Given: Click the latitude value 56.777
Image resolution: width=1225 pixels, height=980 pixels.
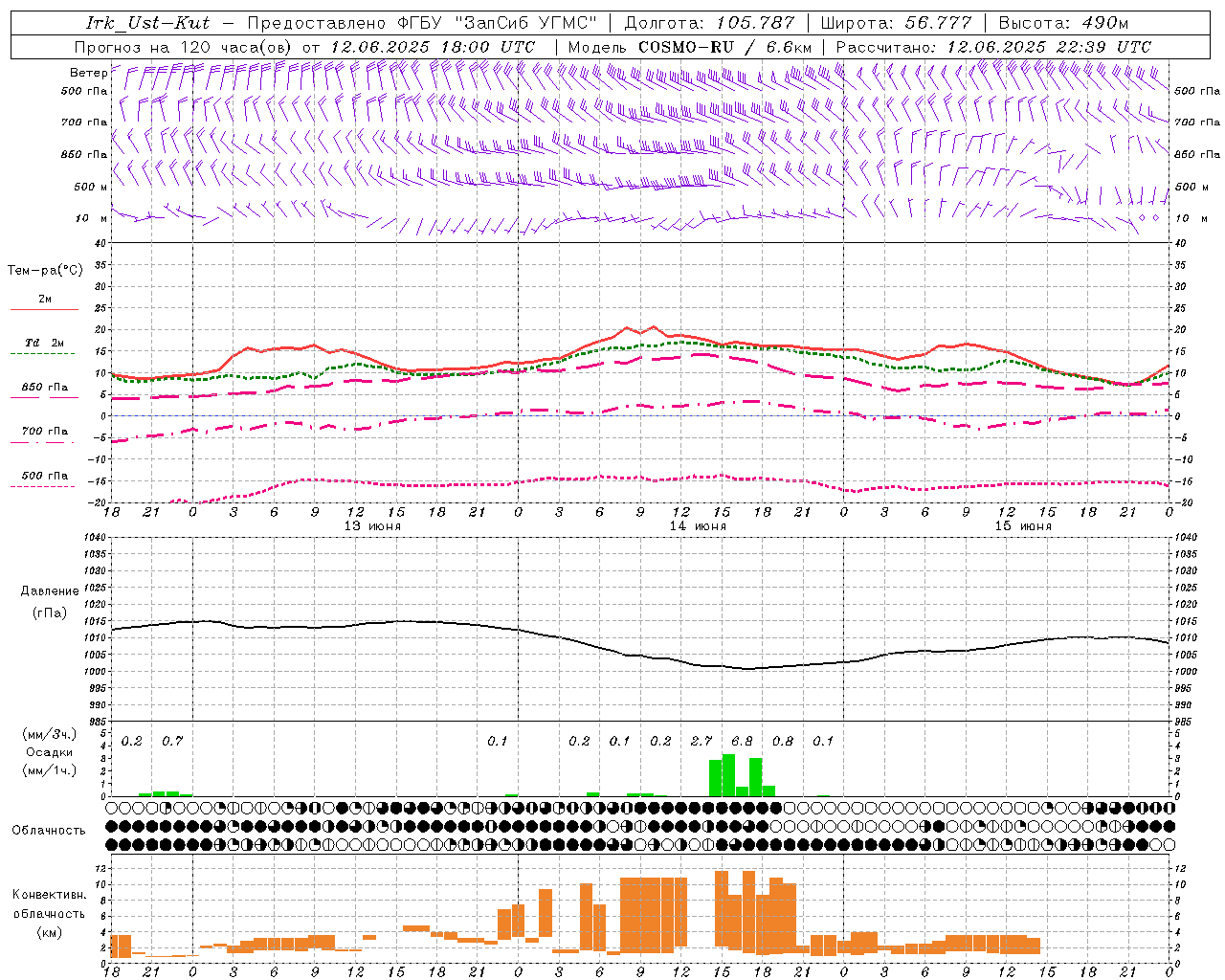Looking at the screenshot, I should point(938,23).
